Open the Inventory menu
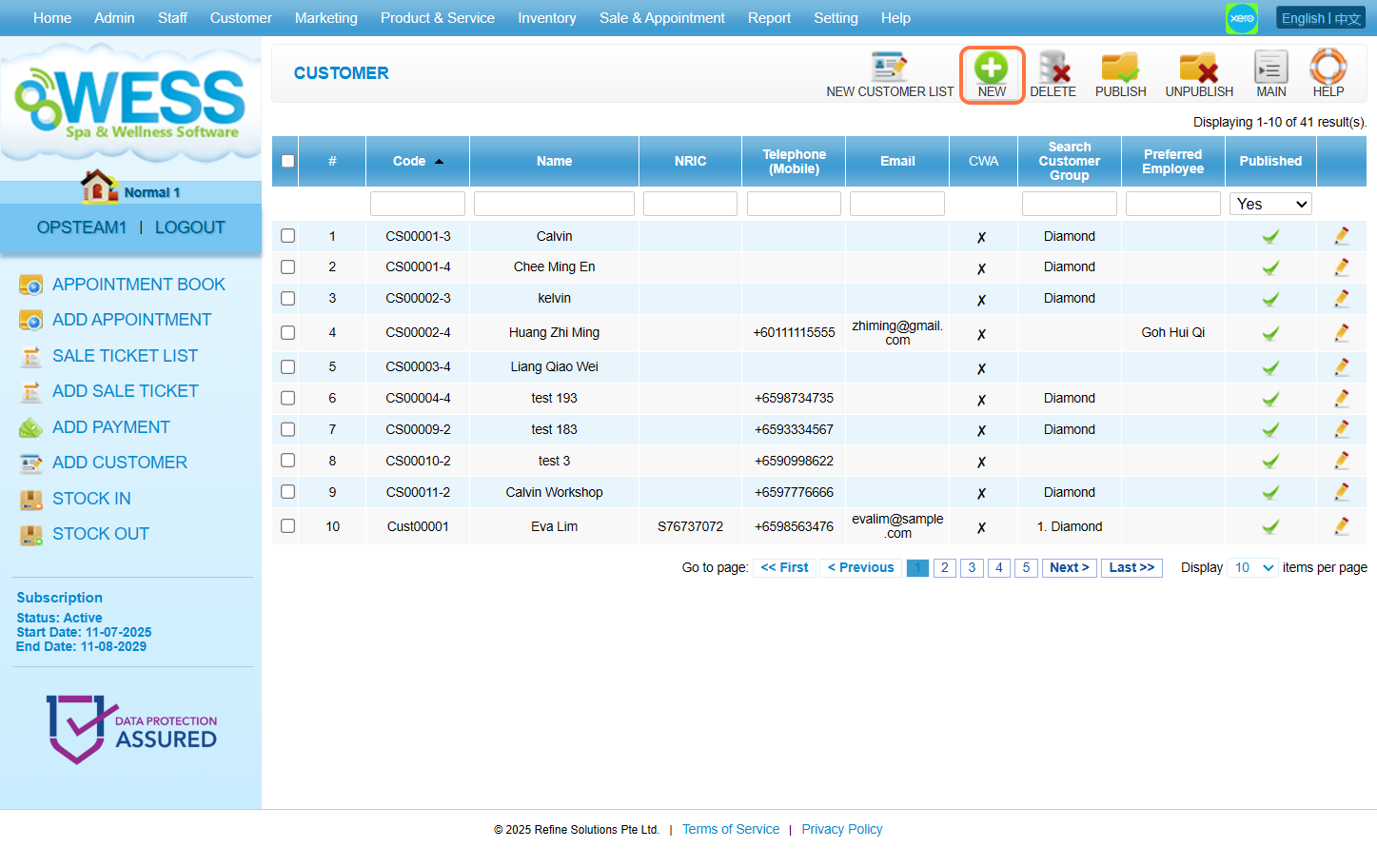Viewport: 1377px width, 868px height. click(546, 18)
